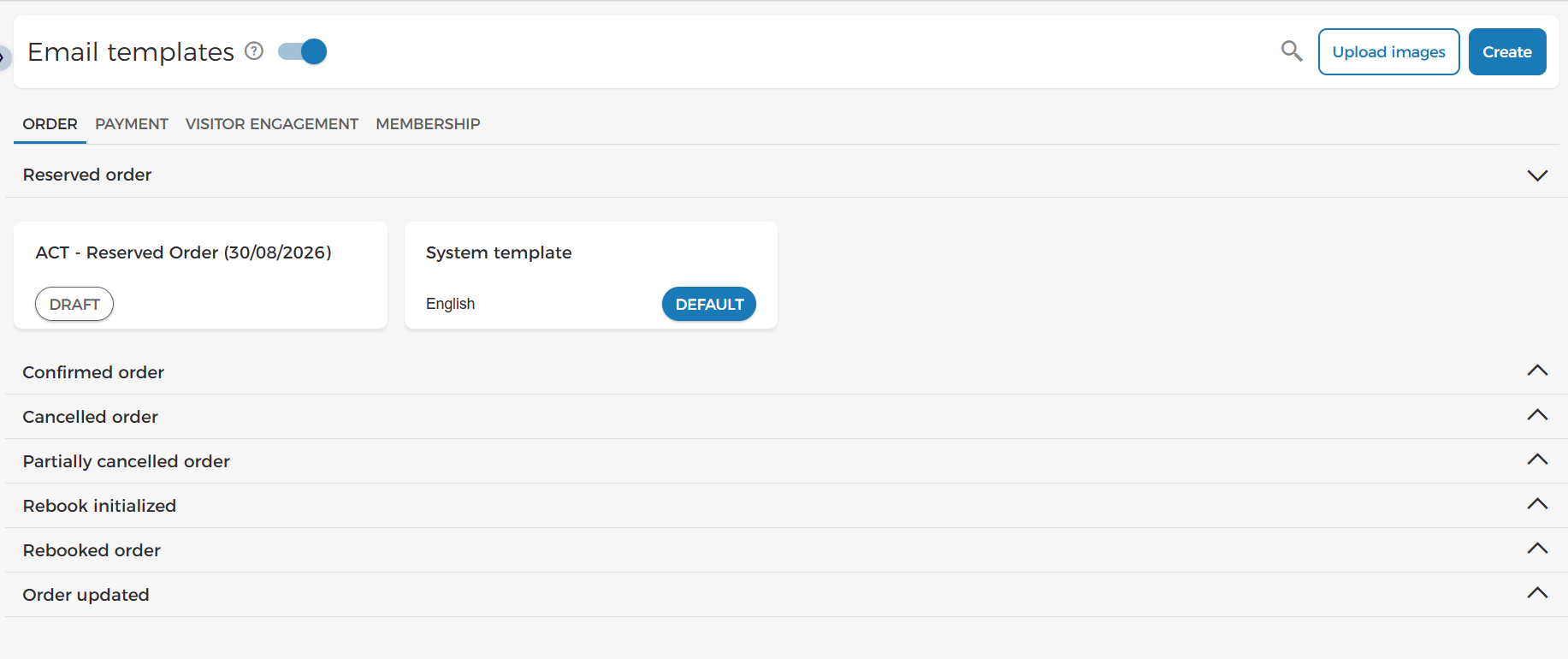Click the search magnifier icon

pos(1292,51)
